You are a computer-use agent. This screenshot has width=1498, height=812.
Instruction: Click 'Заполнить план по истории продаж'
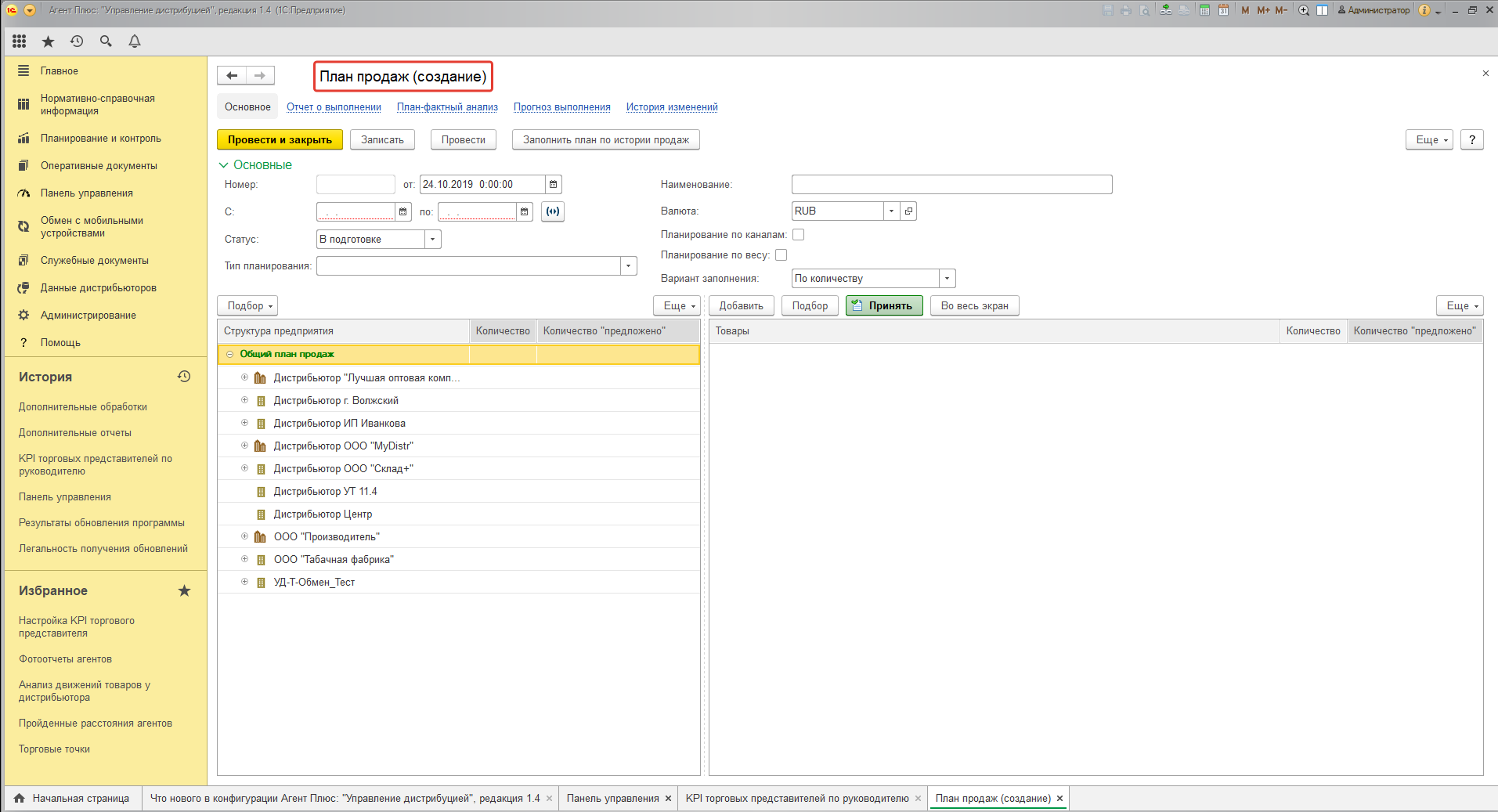point(606,139)
